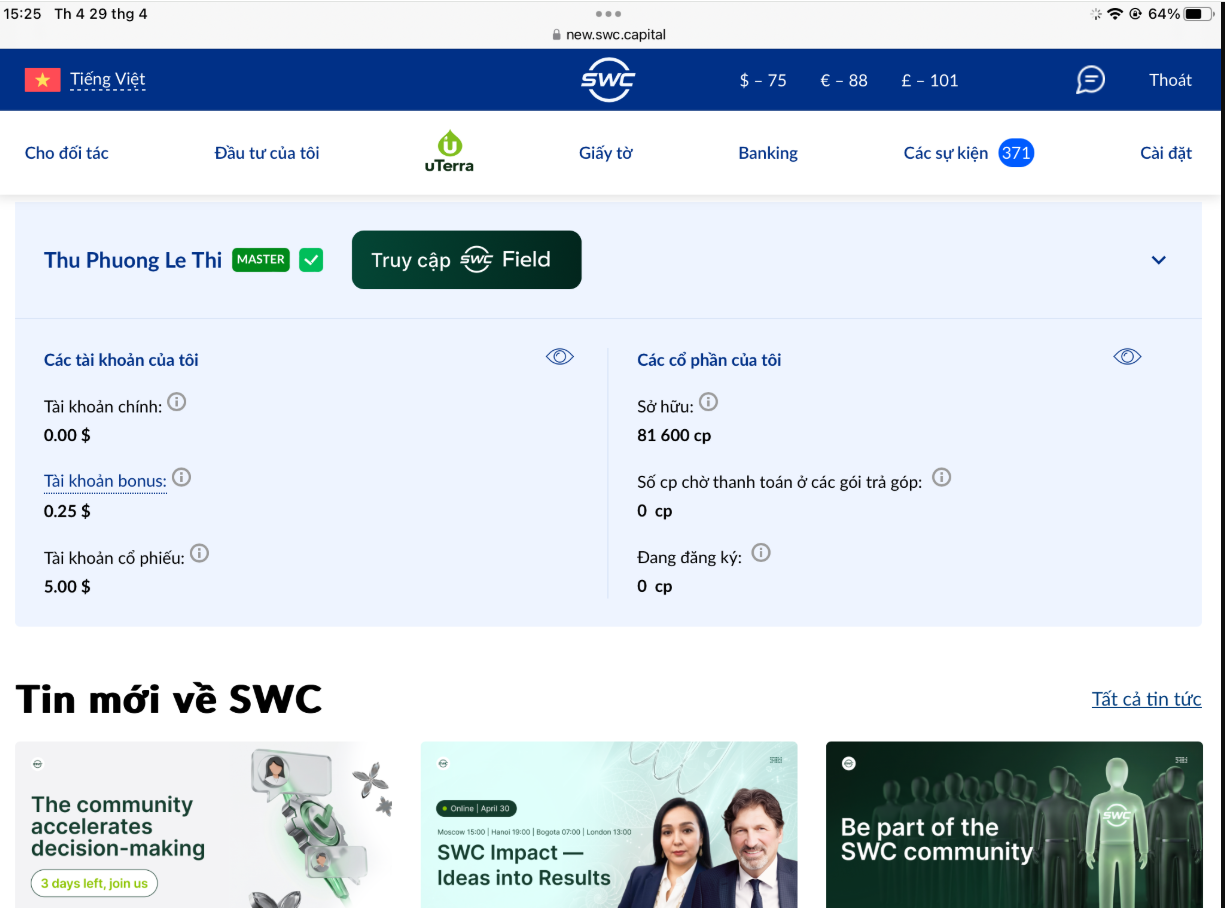
Task: Click the 0.00 $ main account balance
Action: [67, 435]
